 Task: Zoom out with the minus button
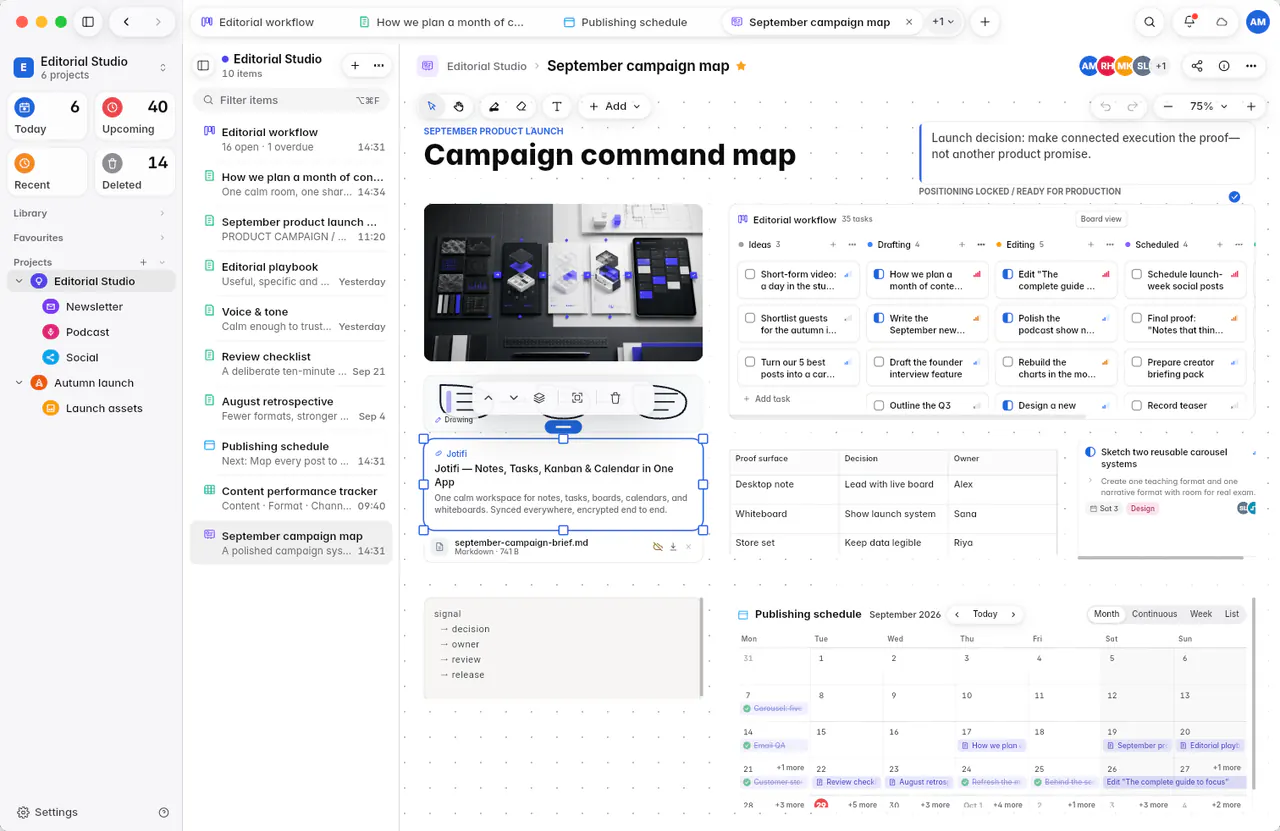[x=1168, y=106]
